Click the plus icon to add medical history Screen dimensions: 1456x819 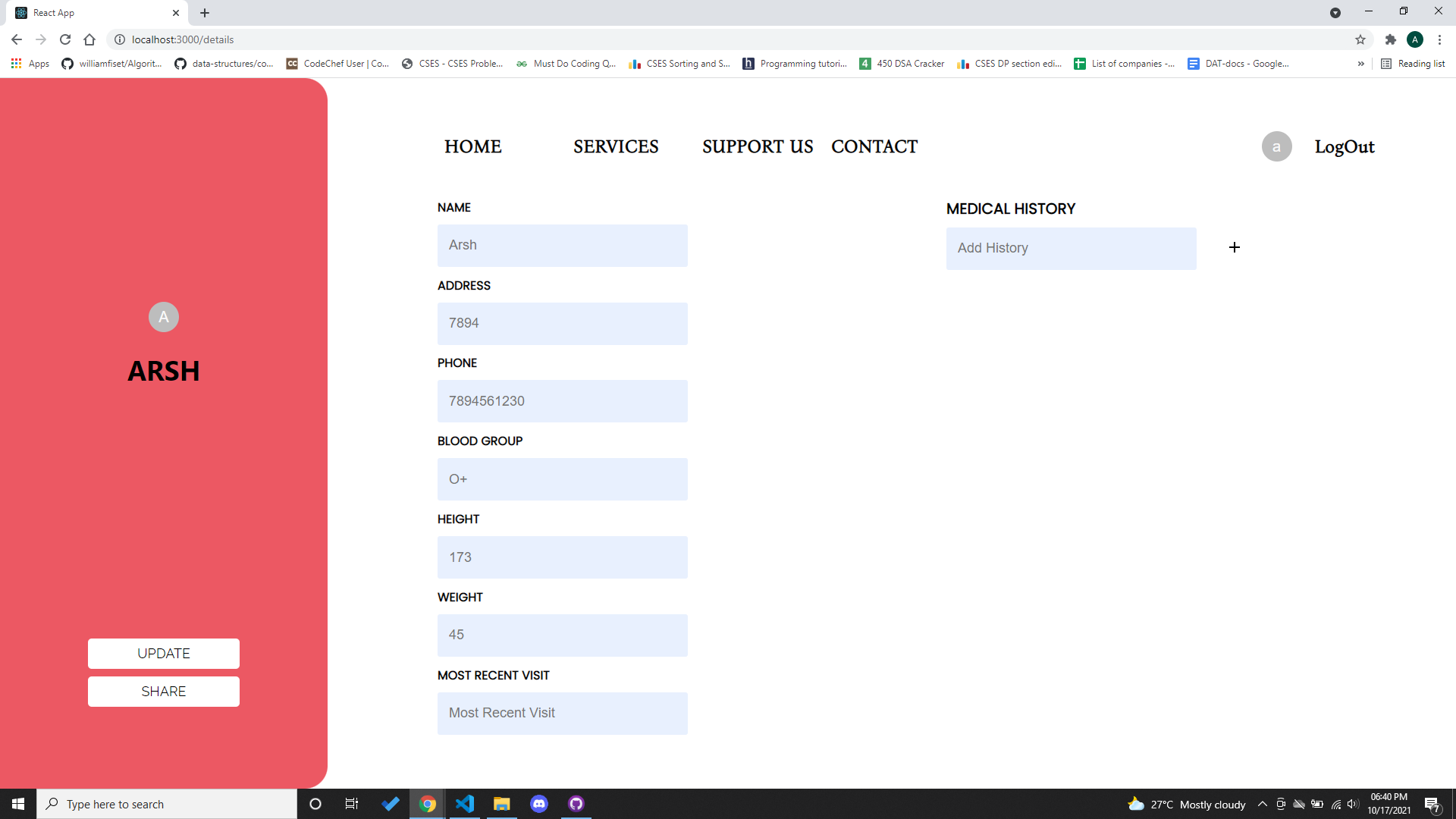(x=1235, y=247)
